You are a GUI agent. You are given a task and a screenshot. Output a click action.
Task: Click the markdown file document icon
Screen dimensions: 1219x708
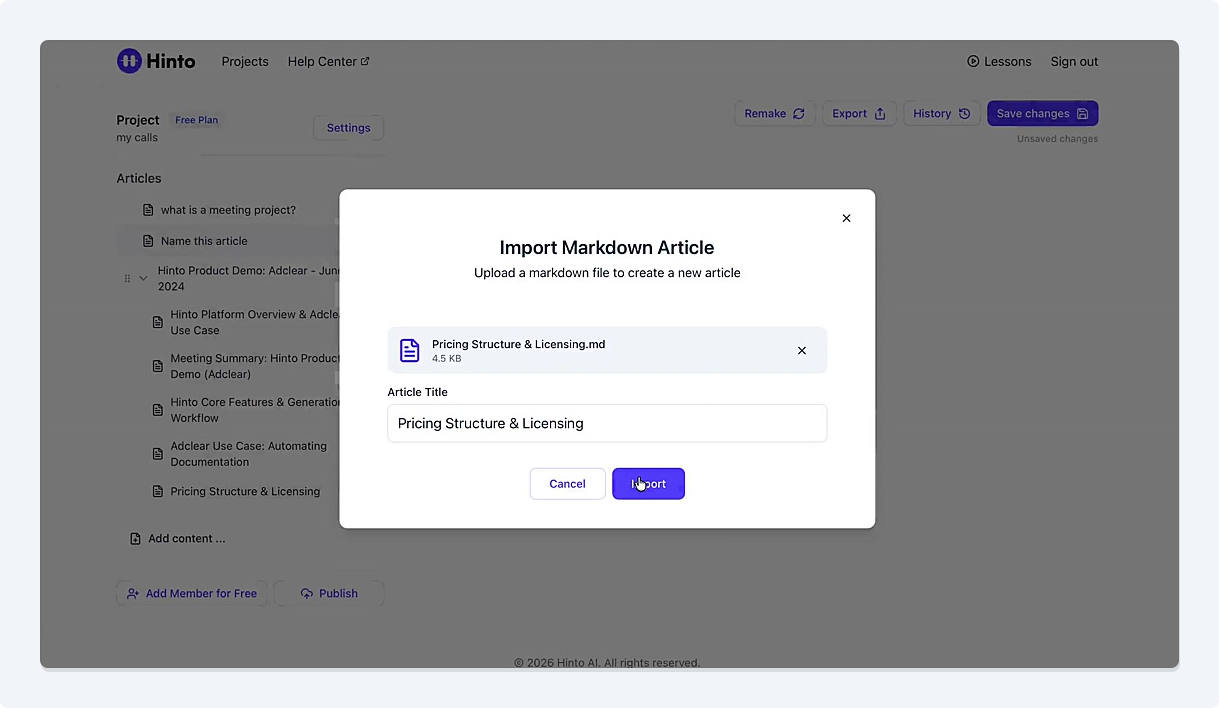[x=410, y=350]
